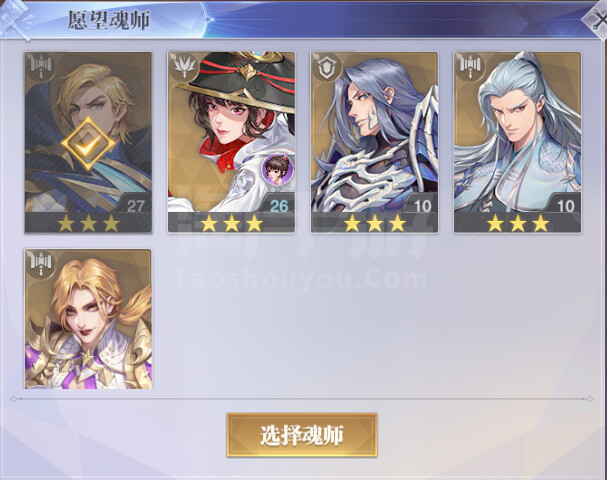The width and height of the screenshot is (607, 480).
Task: Select the blonde golden-armor woman card
Action: (x=88, y=319)
